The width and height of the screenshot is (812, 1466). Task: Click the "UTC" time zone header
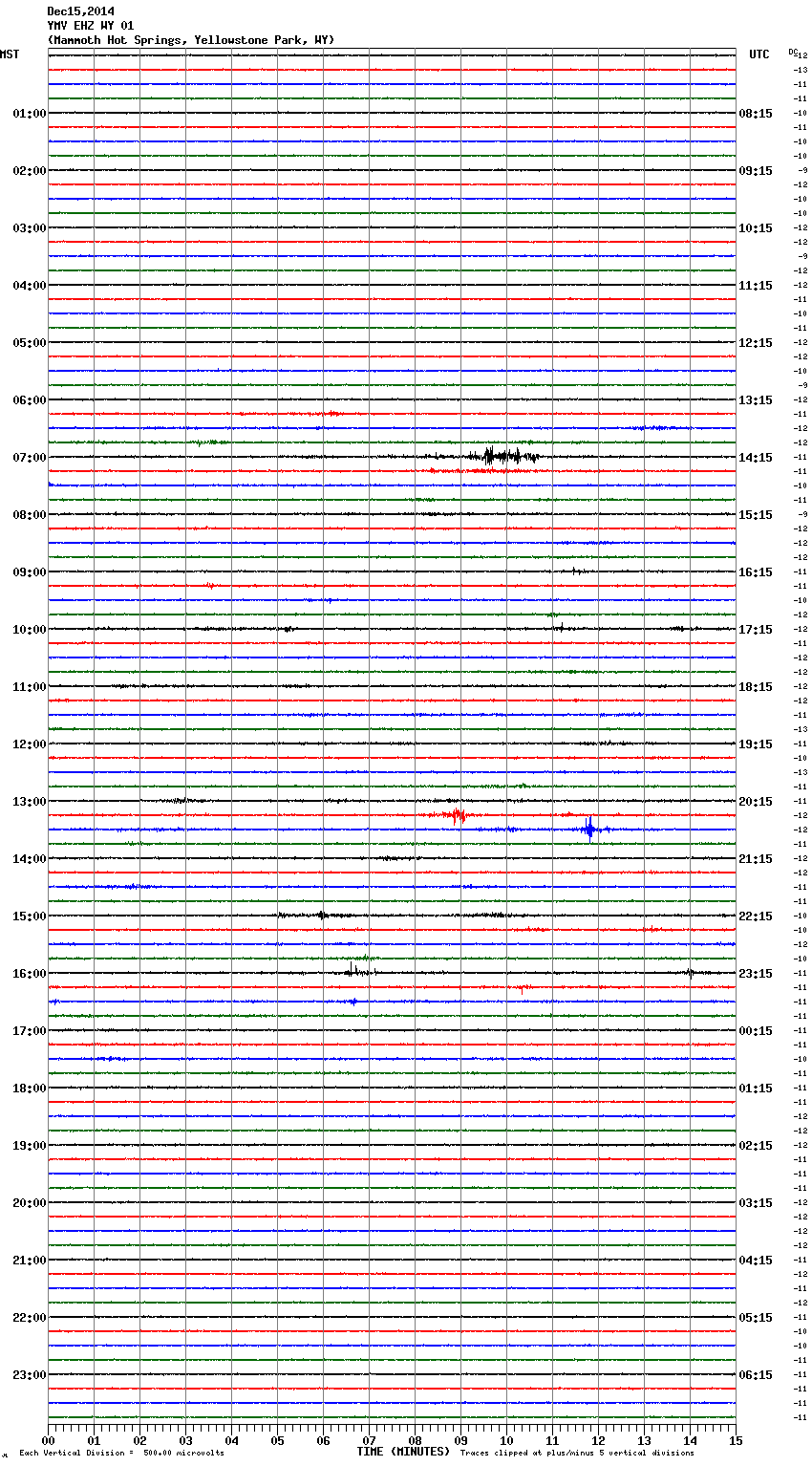(x=759, y=54)
